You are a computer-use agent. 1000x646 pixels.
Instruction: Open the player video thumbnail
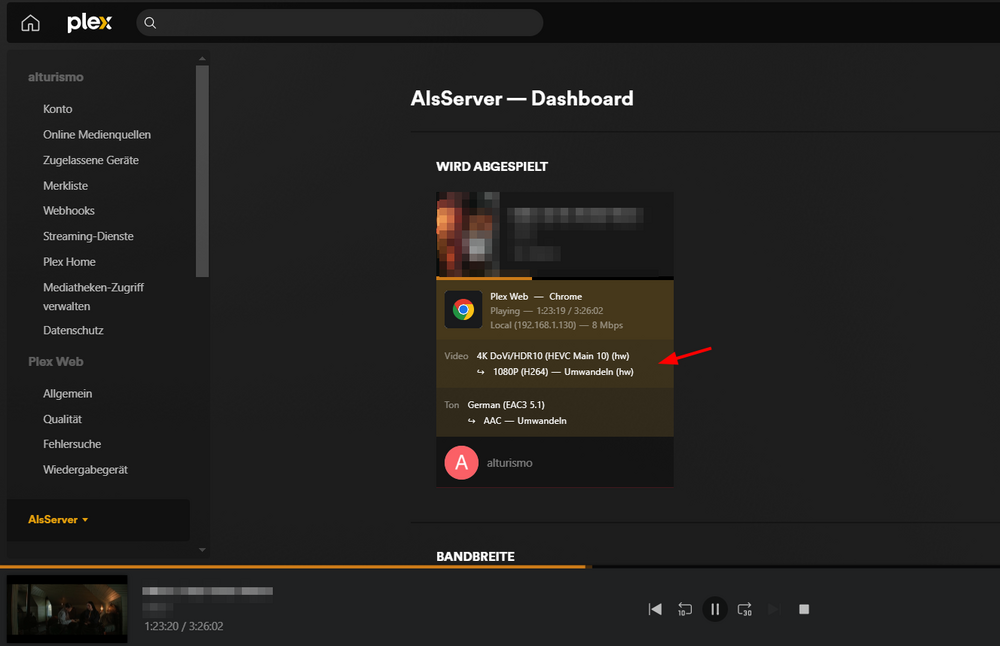point(67,609)
